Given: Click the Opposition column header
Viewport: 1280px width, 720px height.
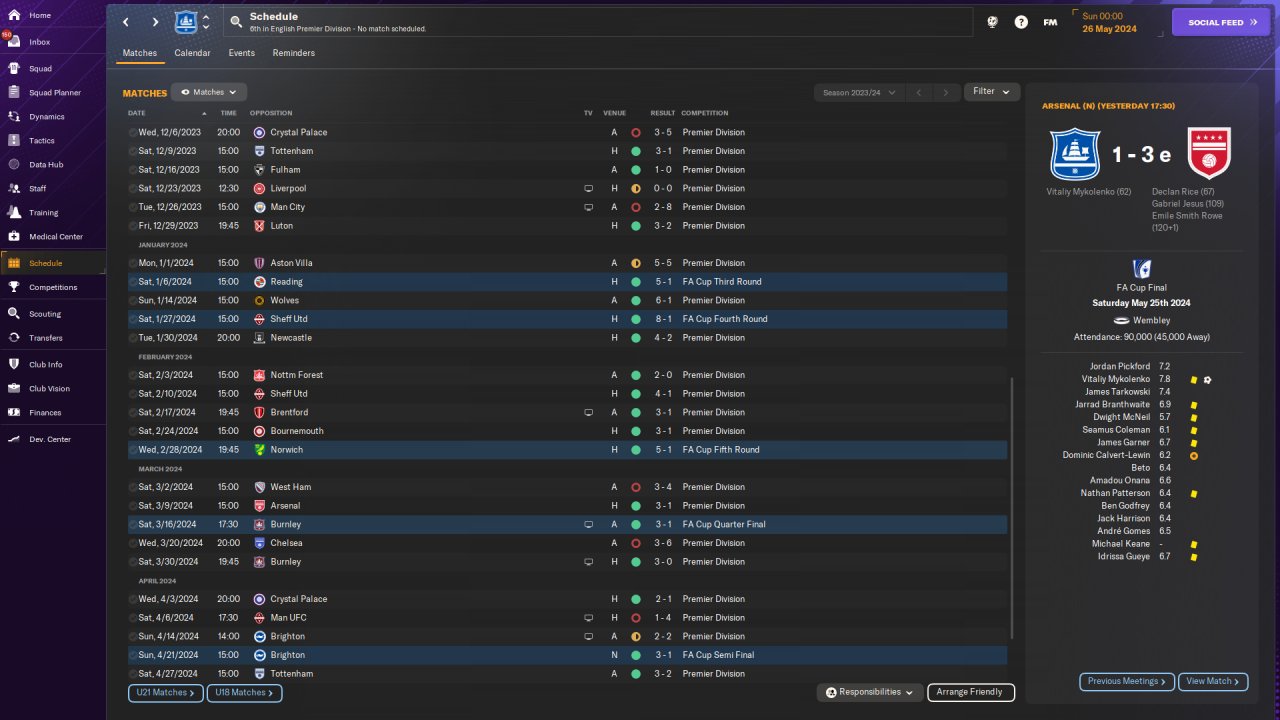Looking at the screenshot, I should (271, 113).
